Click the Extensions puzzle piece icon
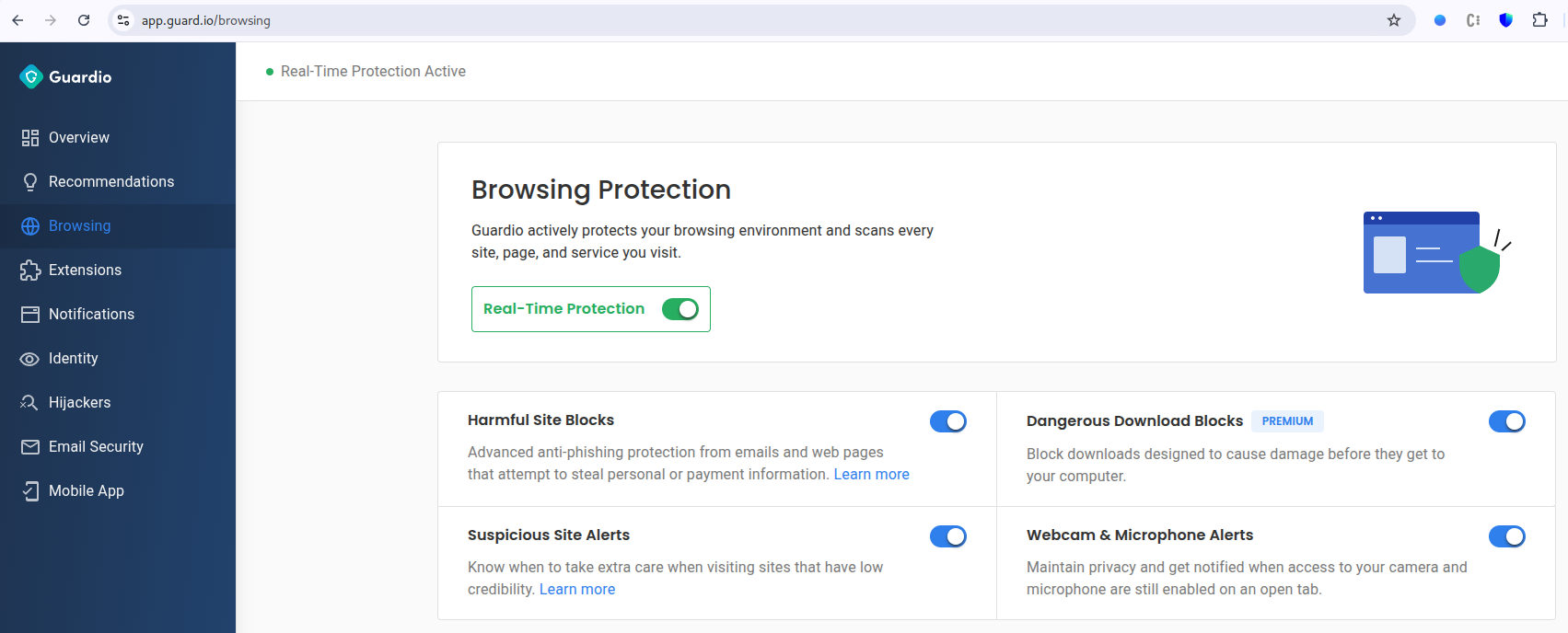1568x633 pixels. (30, 270)
